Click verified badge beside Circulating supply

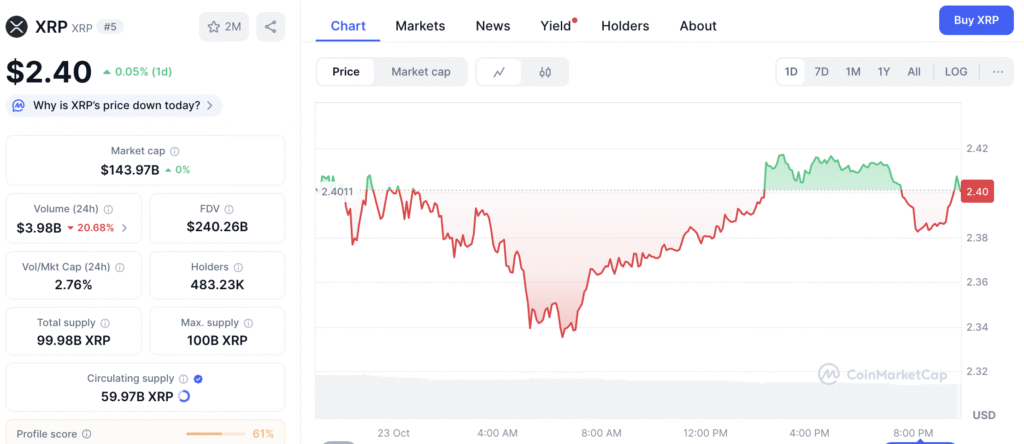click(x=198, y=379)
